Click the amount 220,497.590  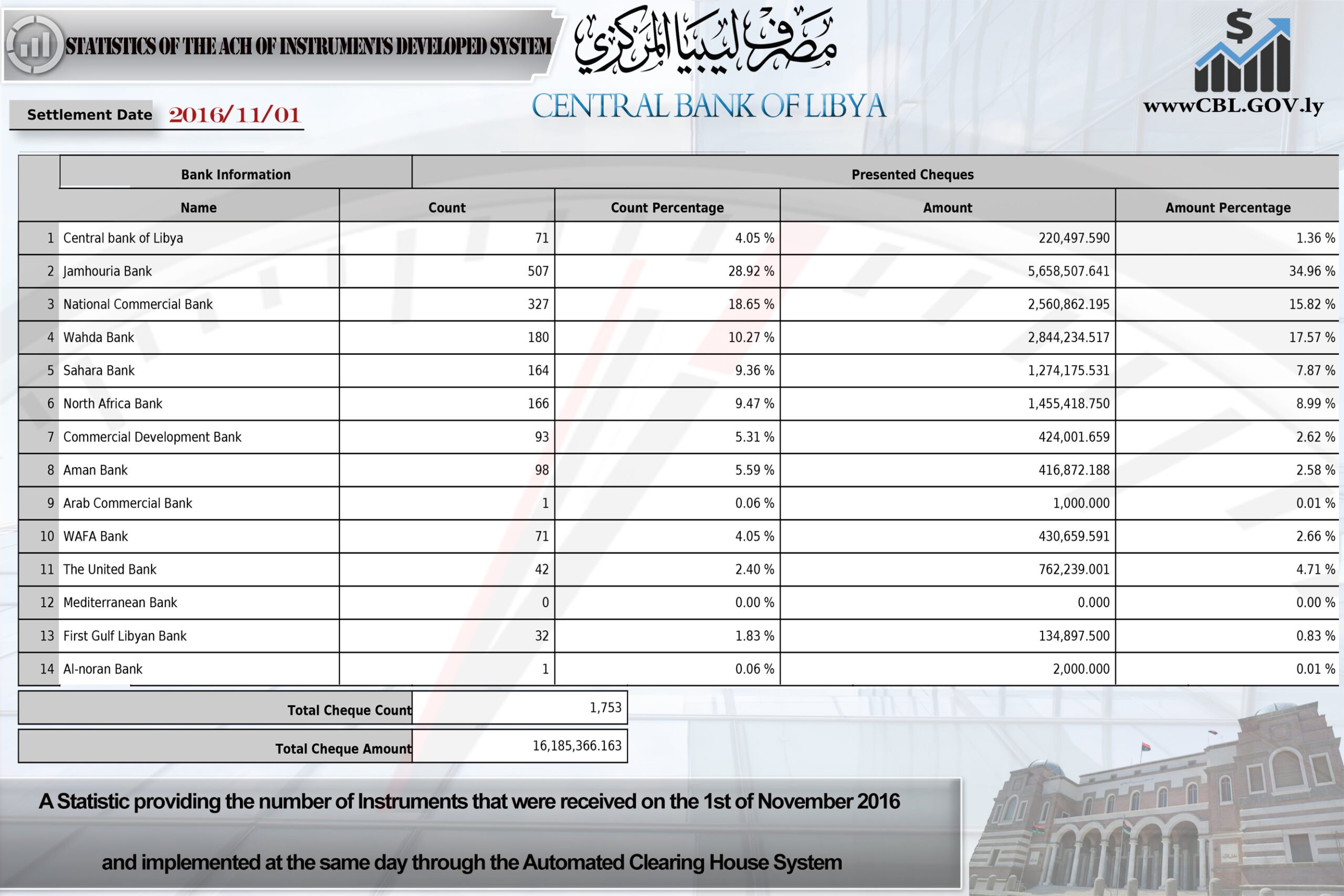coord(1074,238)
